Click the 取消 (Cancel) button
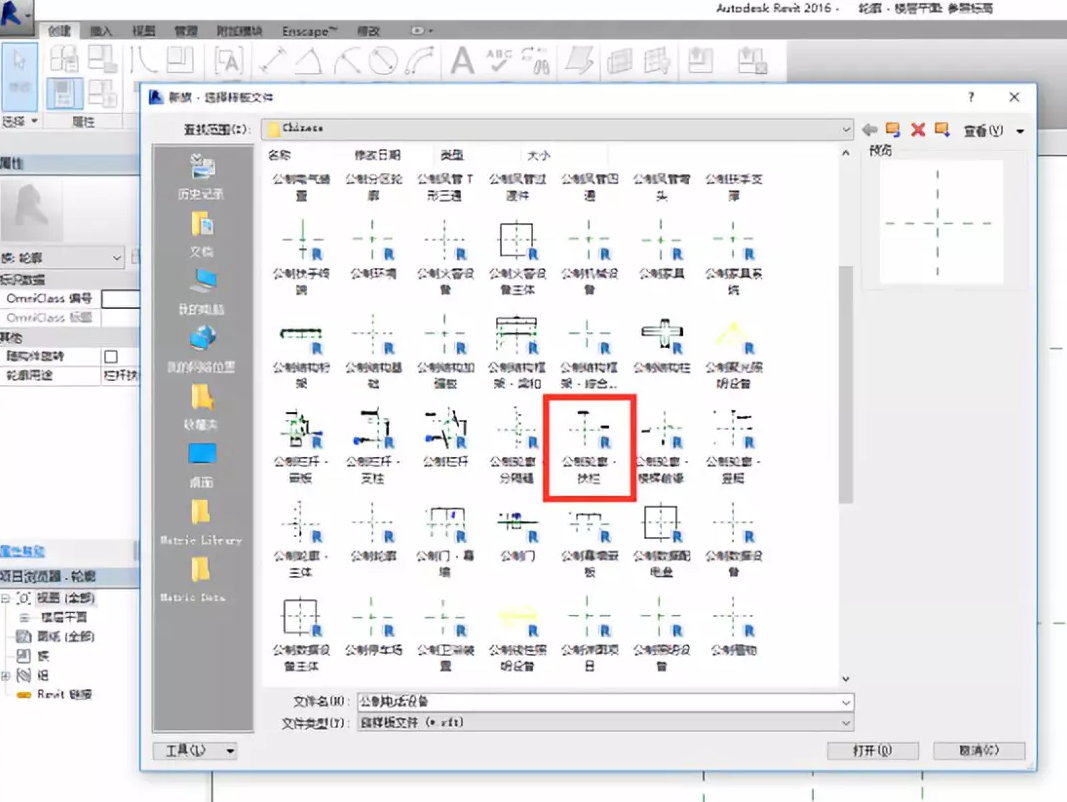Image resolution: width=1067 pixels, height=802 pixels. coord(978,751)
